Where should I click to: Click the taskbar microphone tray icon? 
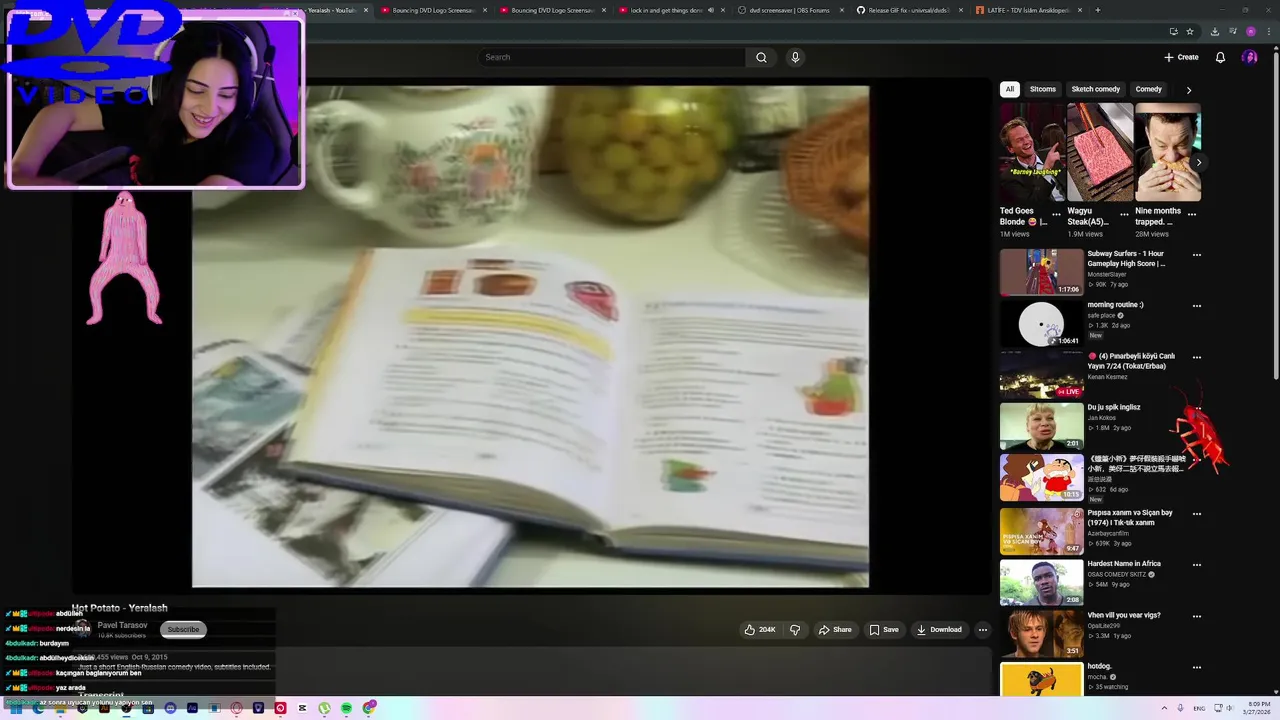(x=1181, y=708)
